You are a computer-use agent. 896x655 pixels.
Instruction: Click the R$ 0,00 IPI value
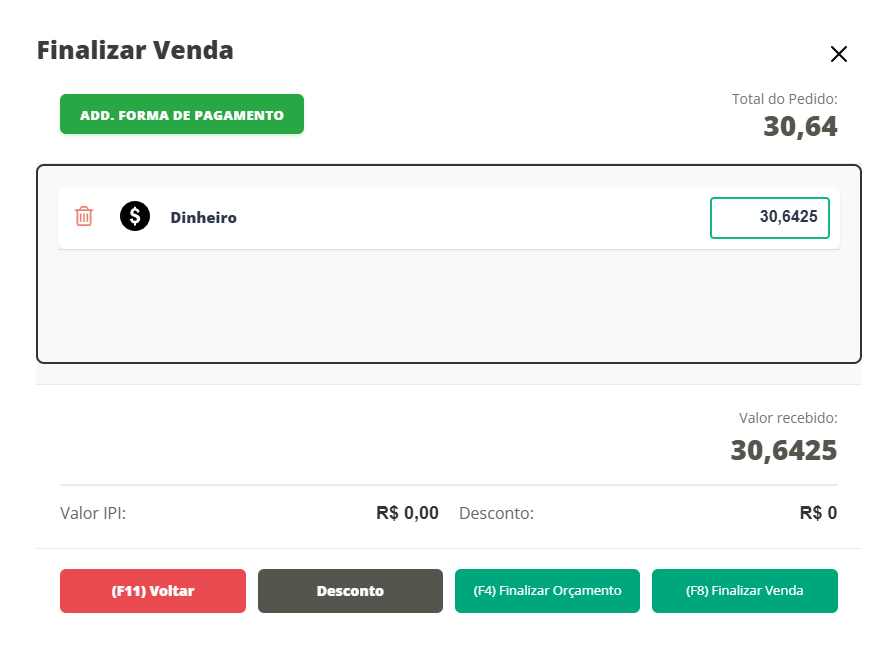pyautogui.click(x=407, y=514)
